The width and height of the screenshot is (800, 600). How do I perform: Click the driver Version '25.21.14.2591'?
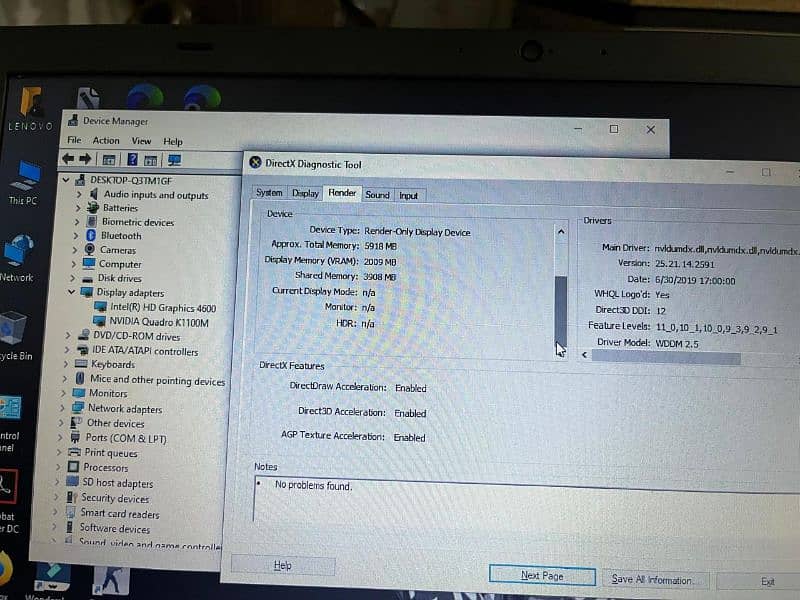(x=685, y=264)
